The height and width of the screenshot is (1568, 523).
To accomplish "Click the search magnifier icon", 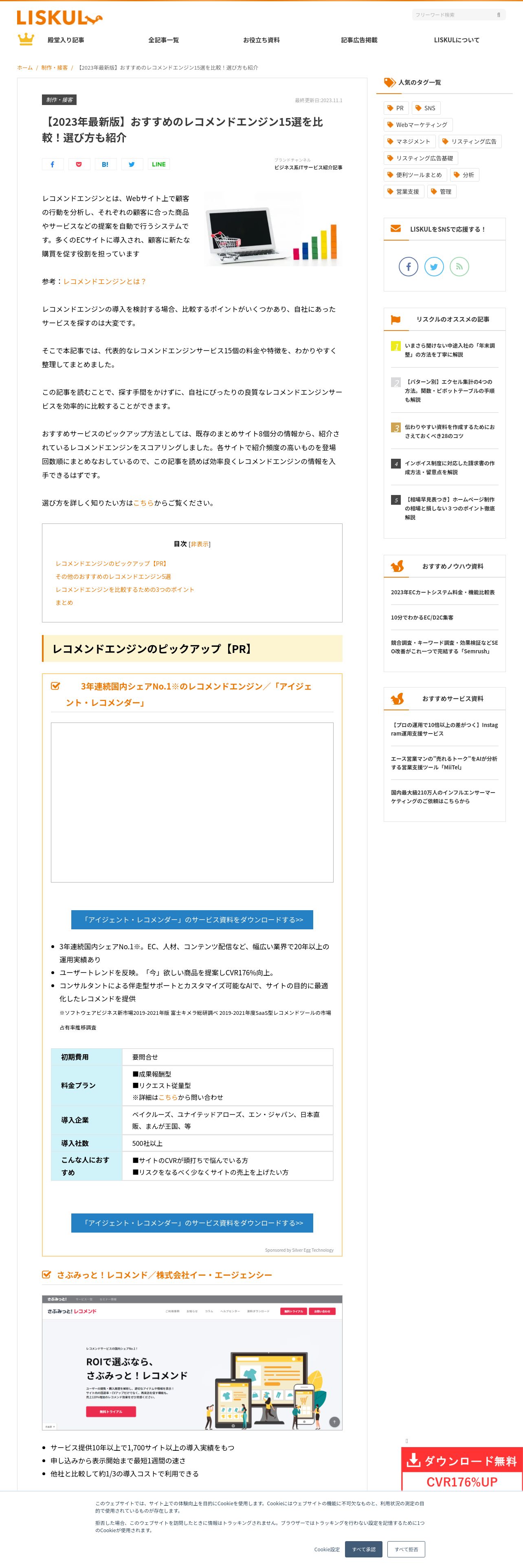I will pos(499,15).
